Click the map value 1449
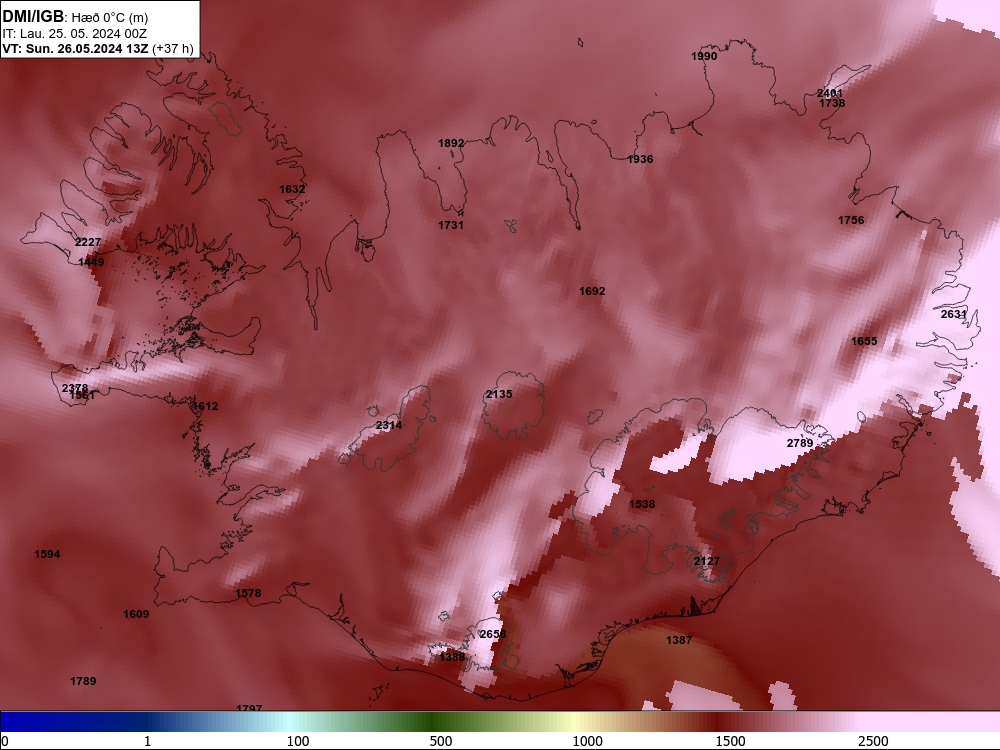 [x=91, y=261]
